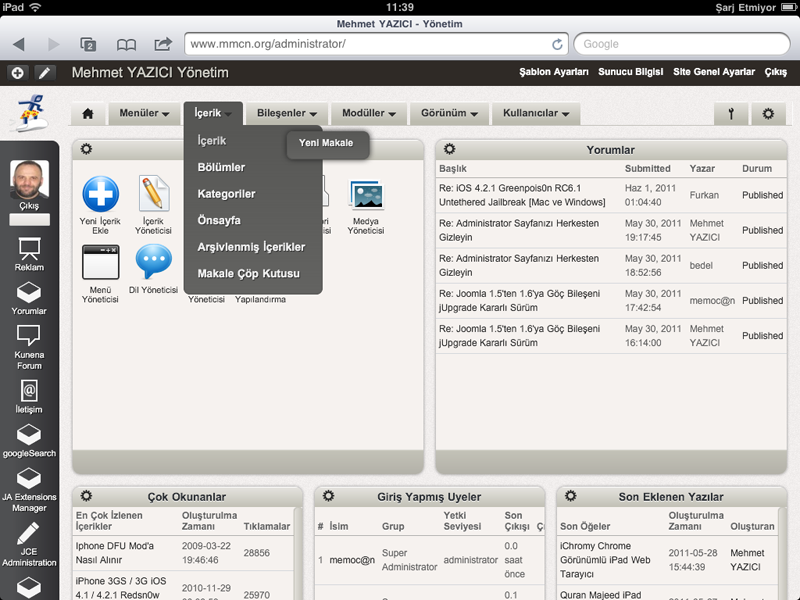Reload the page with refresh icon
800x600 pixels.
pos(557,44)
